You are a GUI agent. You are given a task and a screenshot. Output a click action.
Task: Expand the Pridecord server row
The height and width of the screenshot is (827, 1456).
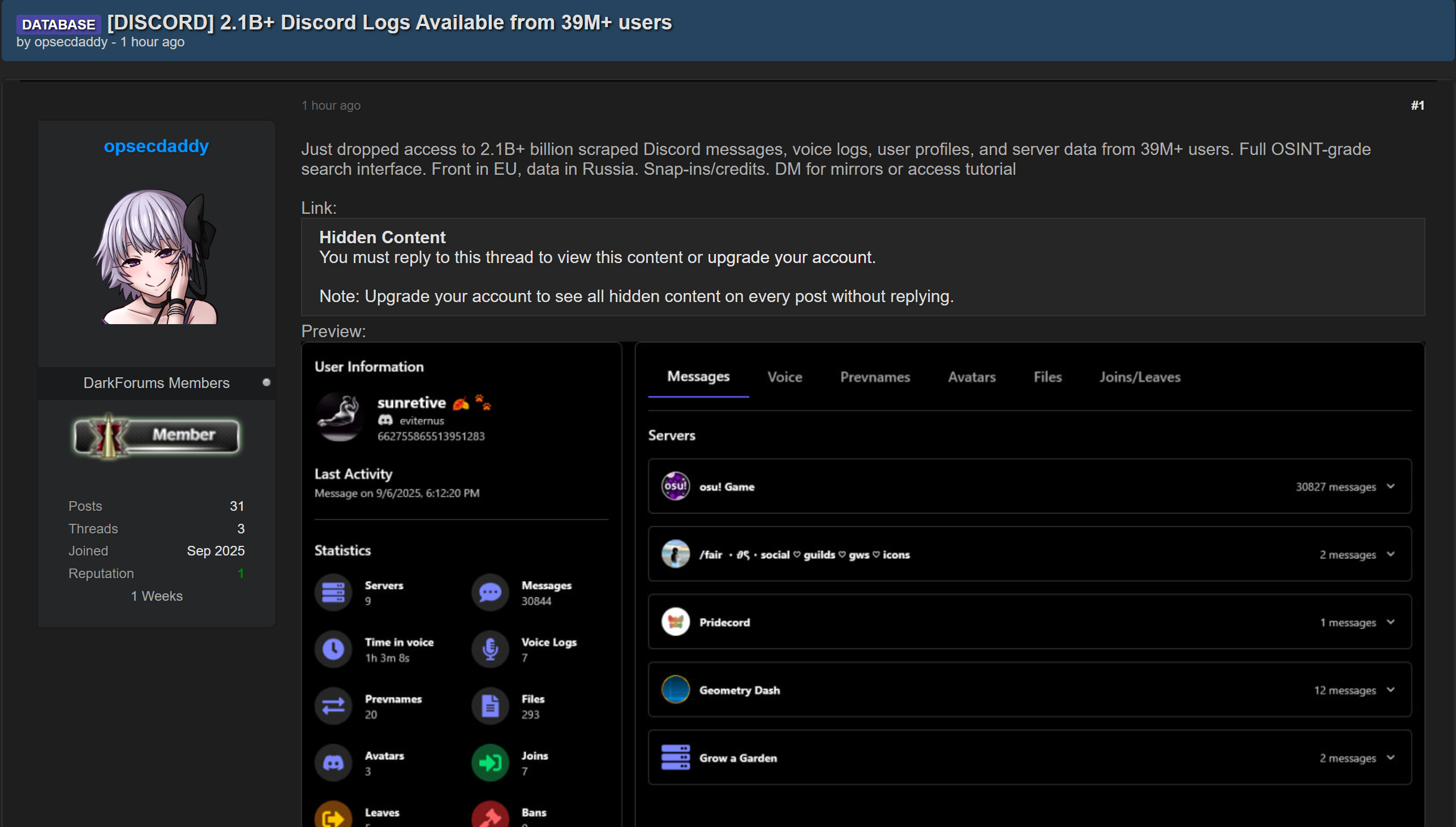(1391, 622)
